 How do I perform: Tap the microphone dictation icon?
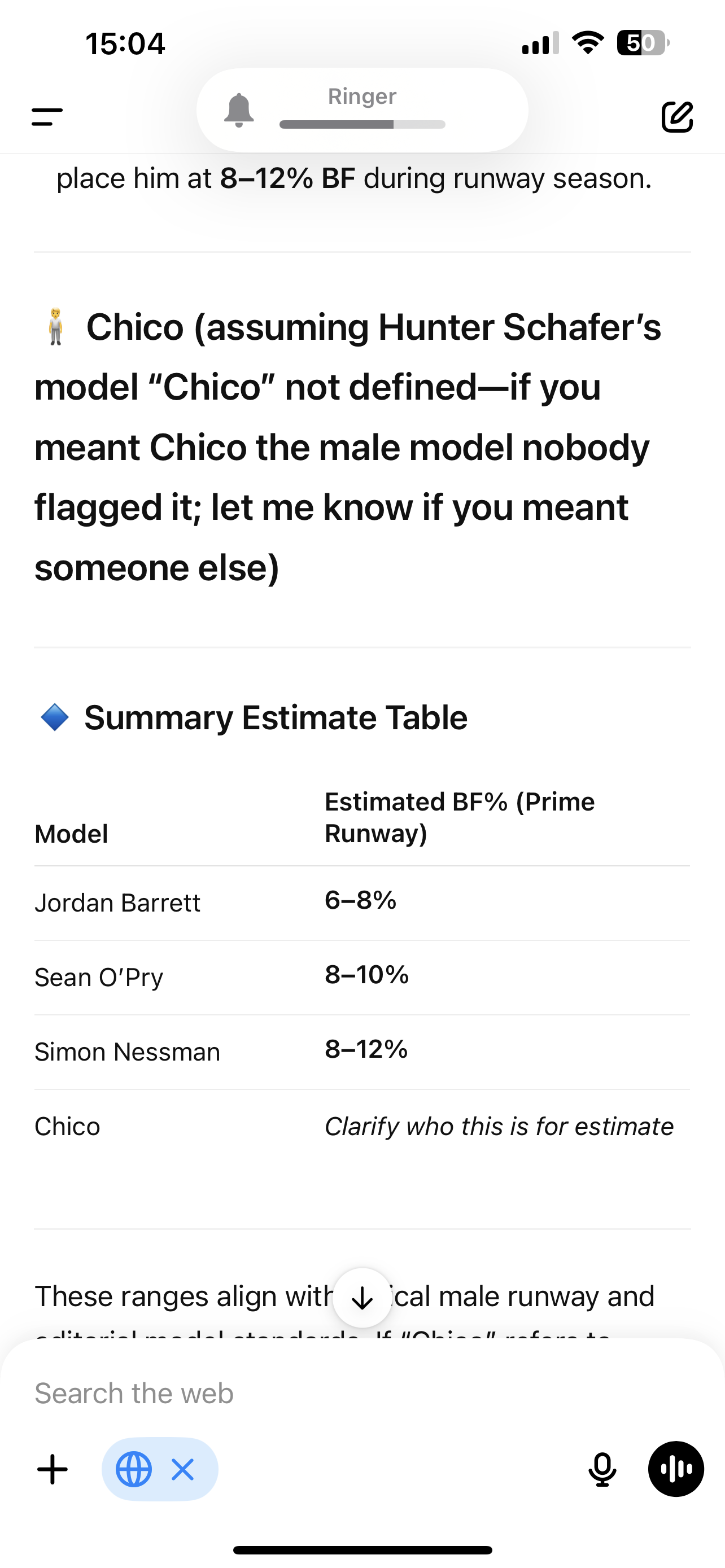[x=602, y=1469]
